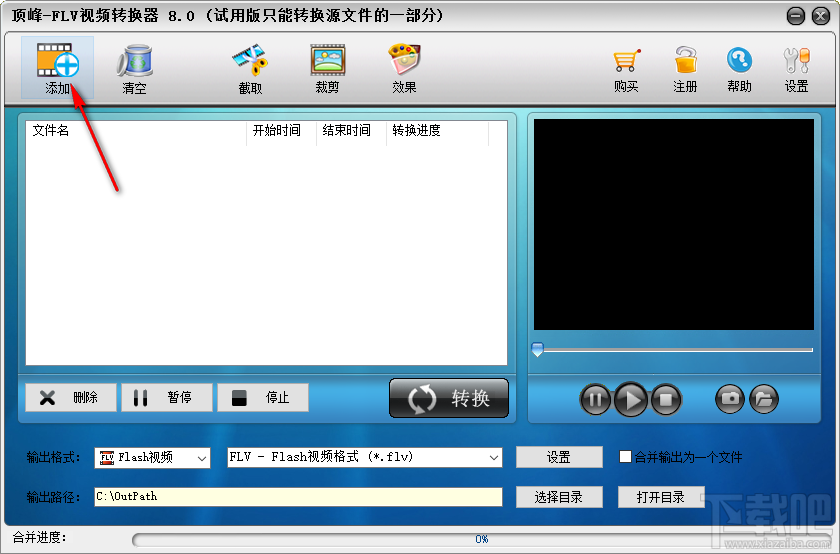Click the 转换进度 column header
The width and height of the screenshot is (840, 554).
(437, 131)
